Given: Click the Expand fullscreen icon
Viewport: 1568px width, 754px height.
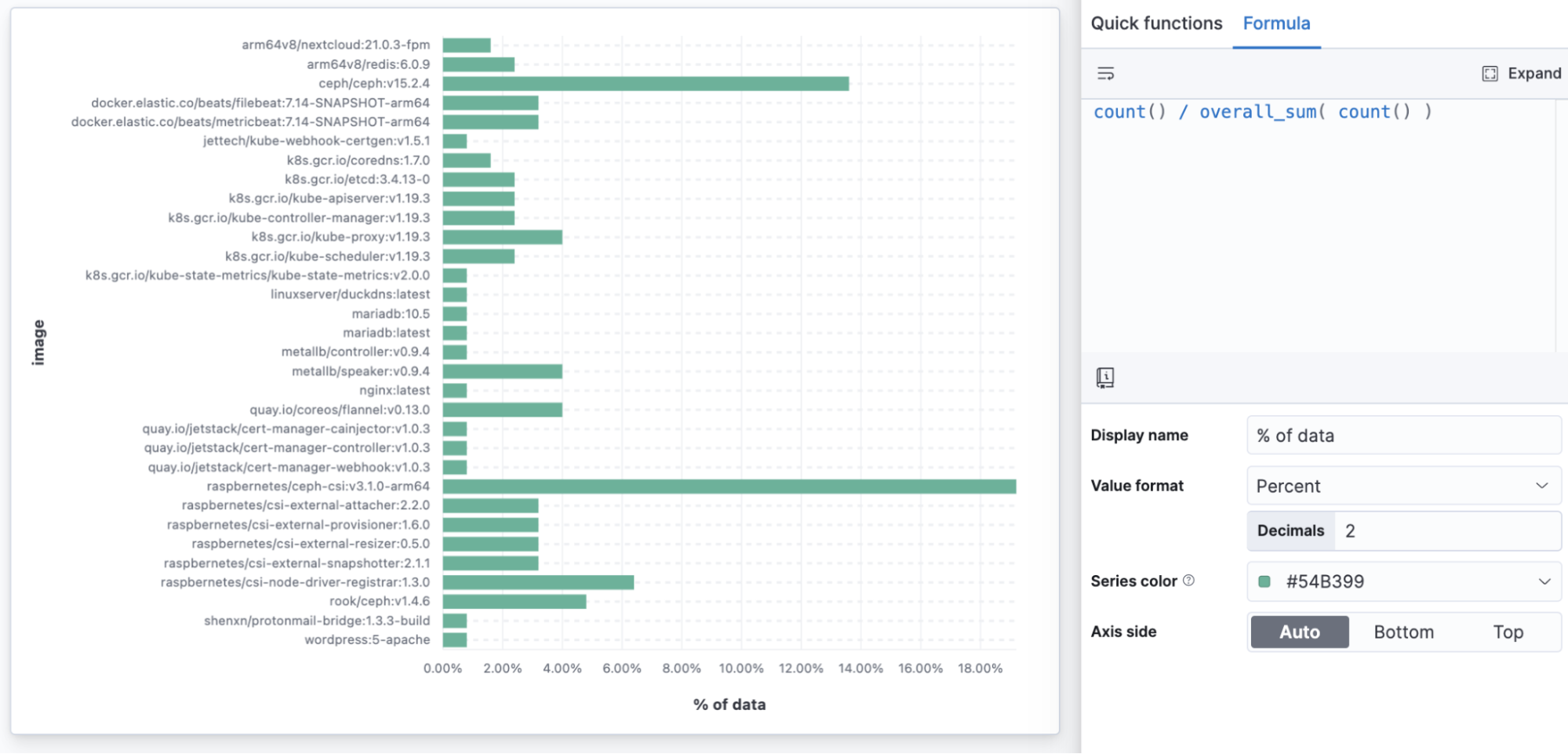Looking at the screenshot, I should click(x=1490, y=74).
